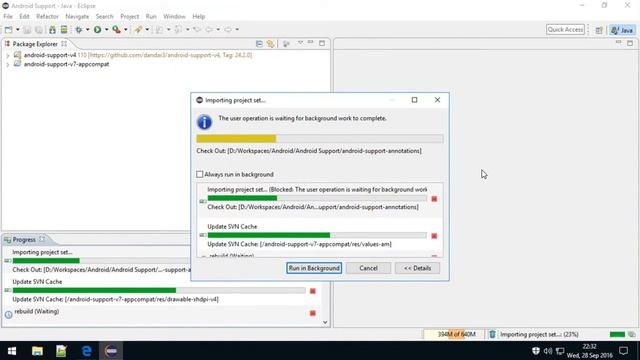Image resolution: width=640 pixels, height=360 pixels.
Task: Click the green Run button icon
Action: [97, 29]
